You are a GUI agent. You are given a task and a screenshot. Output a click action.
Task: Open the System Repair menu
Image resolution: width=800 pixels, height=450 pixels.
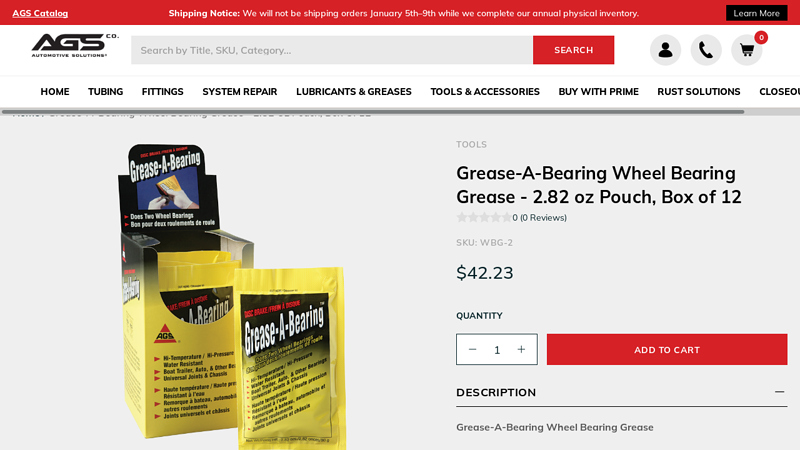point(240,91)
